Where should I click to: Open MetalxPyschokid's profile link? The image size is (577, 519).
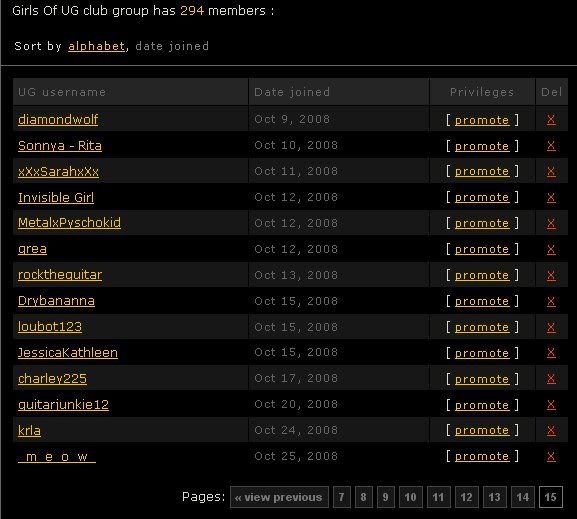tap(69, 223)
